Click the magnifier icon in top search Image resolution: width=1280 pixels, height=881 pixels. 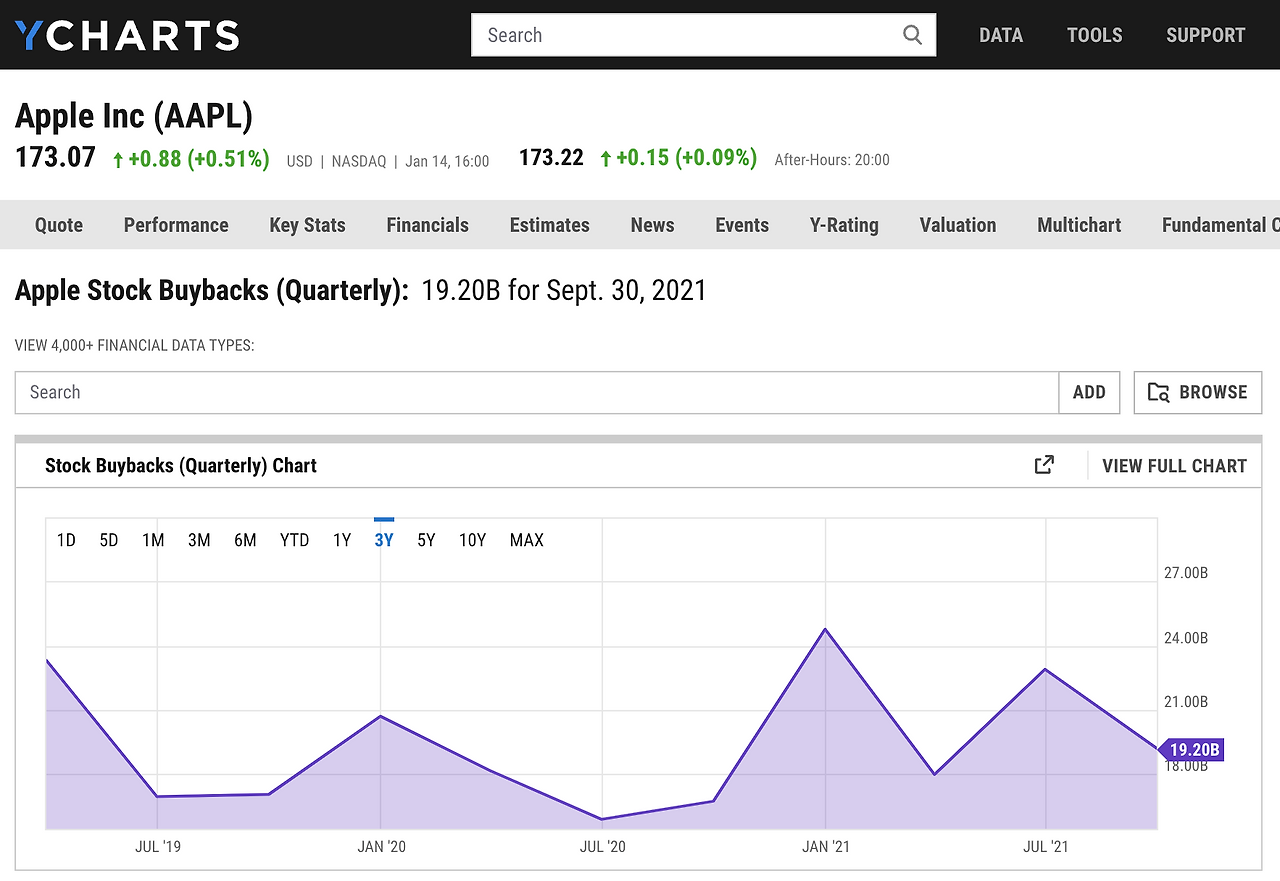click(912, 35)
